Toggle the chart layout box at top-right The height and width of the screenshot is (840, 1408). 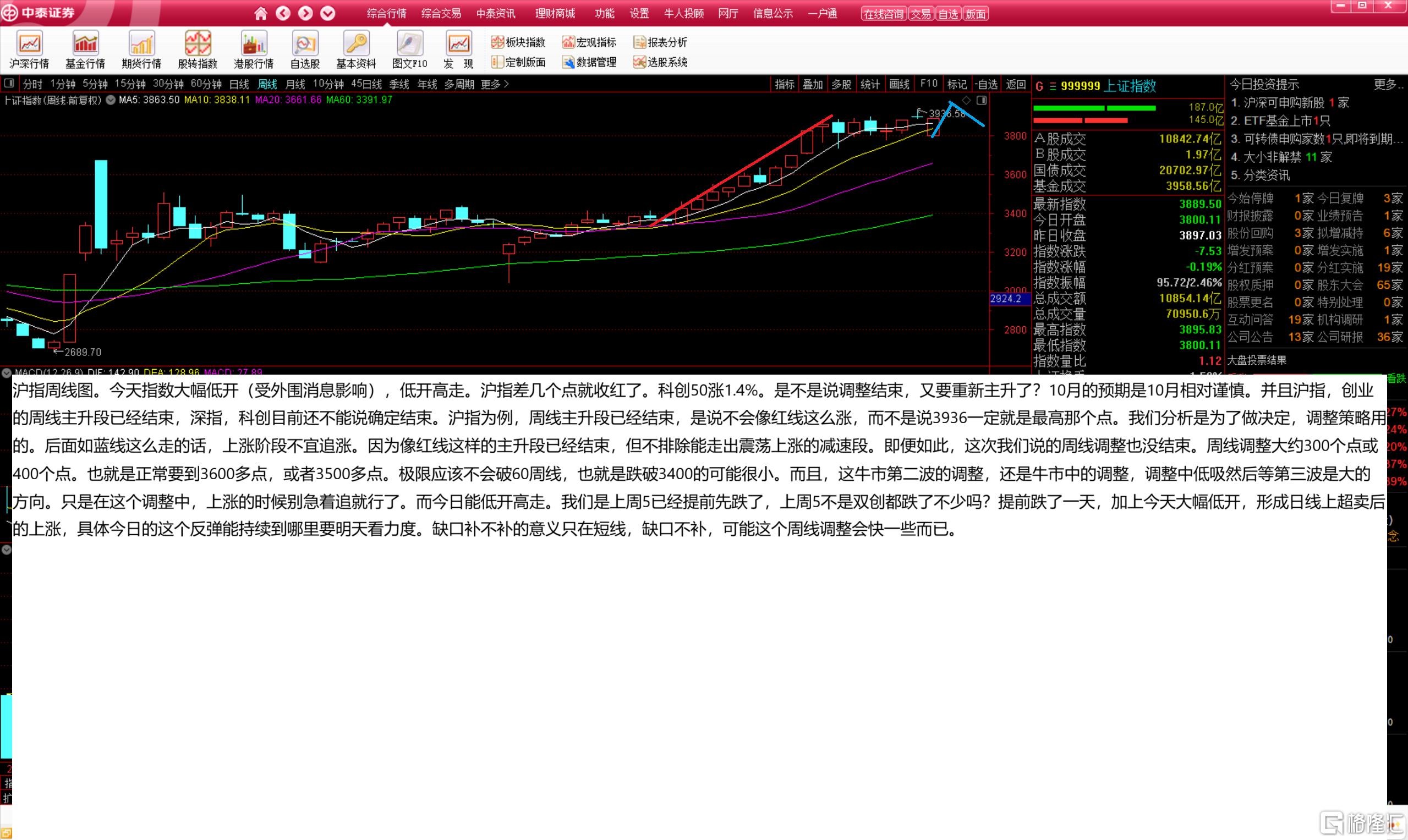981,100
